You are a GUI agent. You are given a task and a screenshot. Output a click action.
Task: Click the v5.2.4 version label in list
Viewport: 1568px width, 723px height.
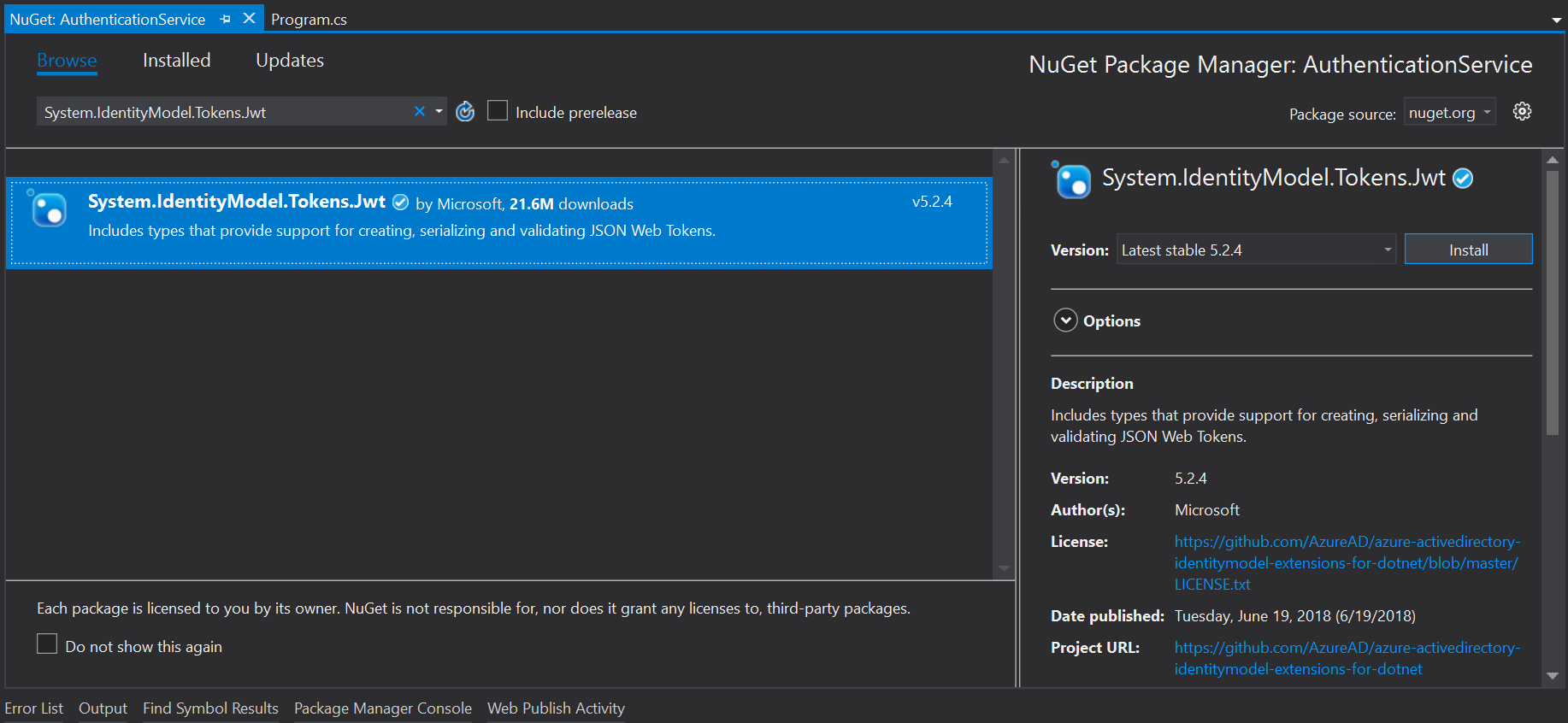coord(932,202)
